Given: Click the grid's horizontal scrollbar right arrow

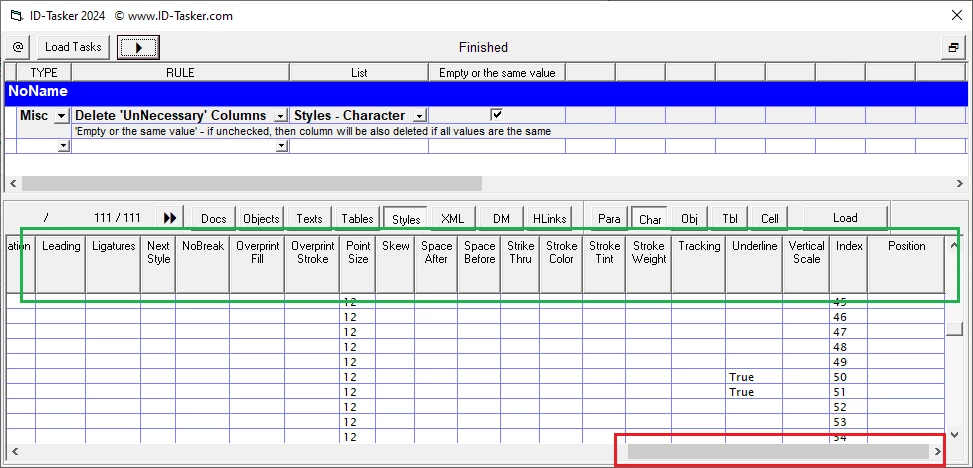Looking at the screenshot, I should point(938,451).
